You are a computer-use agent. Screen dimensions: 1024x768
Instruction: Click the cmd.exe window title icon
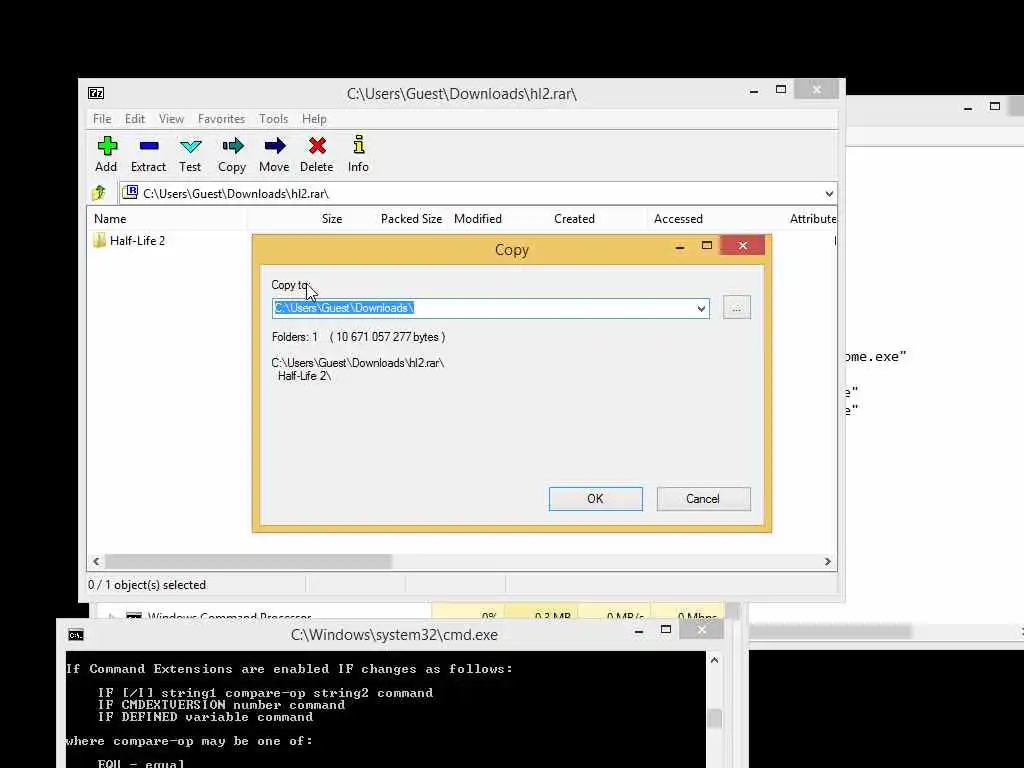[76, 635]
